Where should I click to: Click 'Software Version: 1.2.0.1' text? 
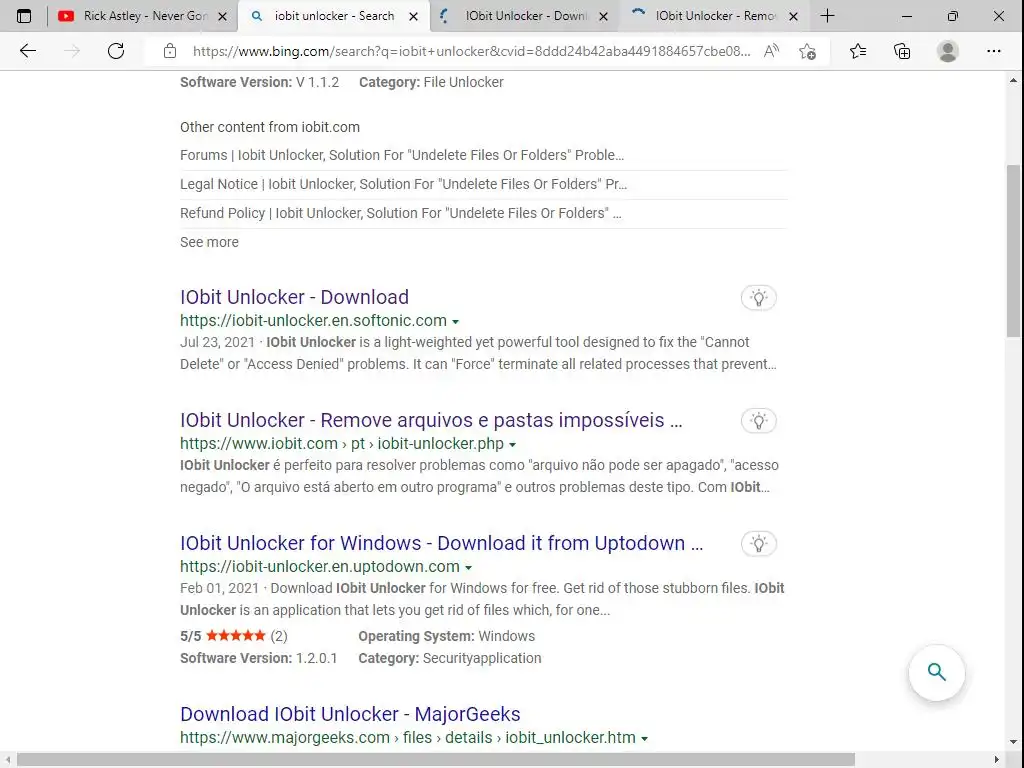point(259,658)
